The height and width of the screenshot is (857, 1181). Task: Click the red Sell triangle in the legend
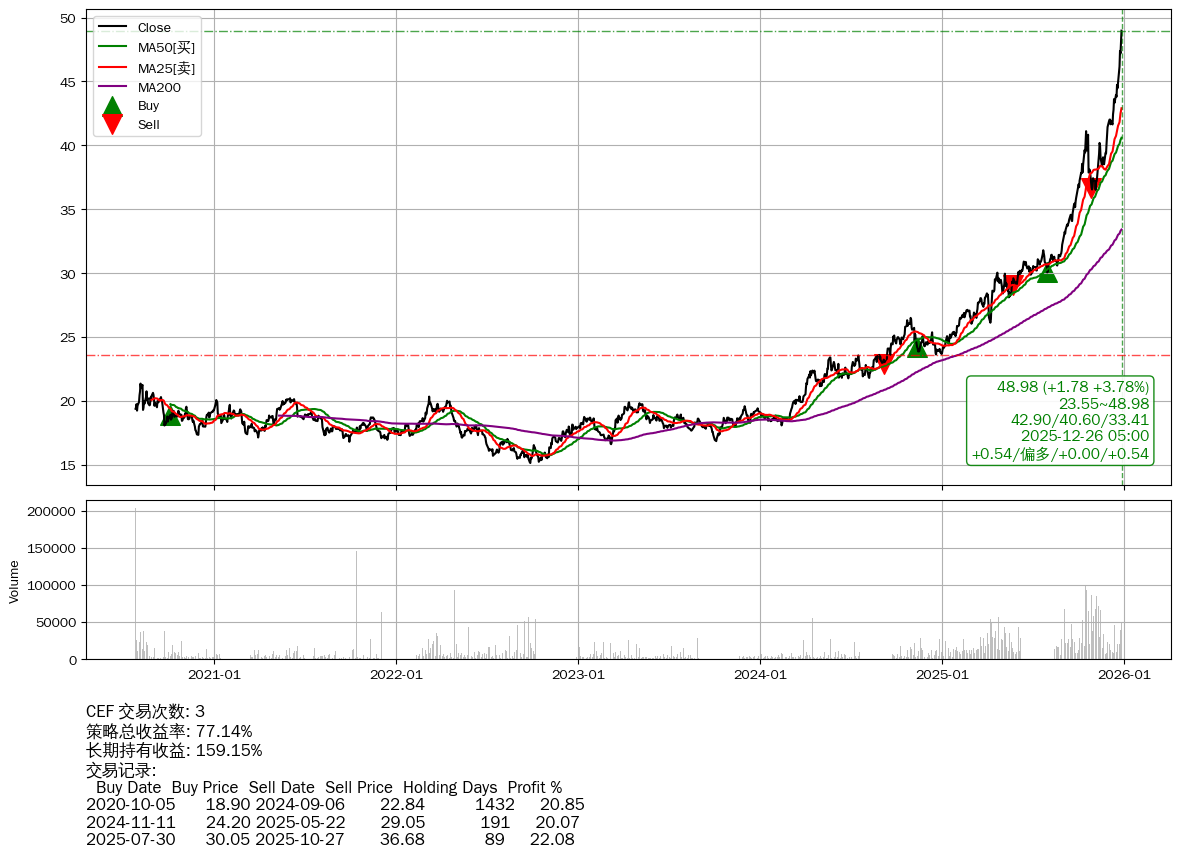click(x=113, y=125)
